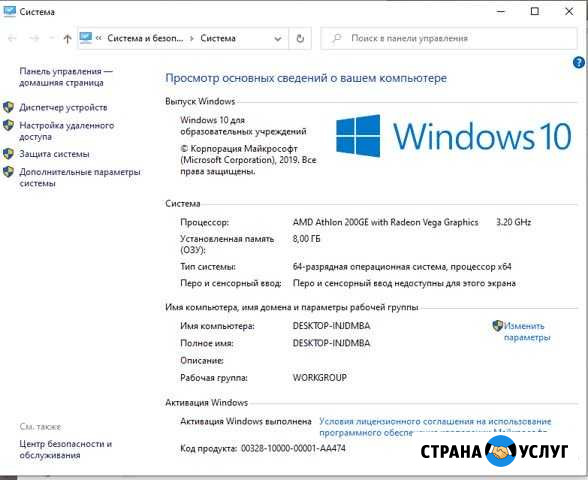Click the shield icon beside 'Защита системы'
588x480 pixels.
[x=8, y=153]
